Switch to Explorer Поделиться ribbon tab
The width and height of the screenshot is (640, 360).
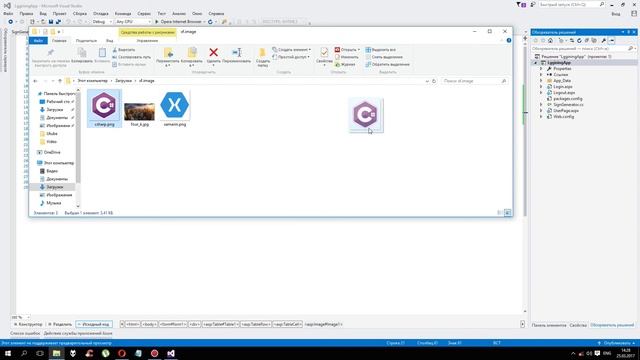[x=86, y=41]
